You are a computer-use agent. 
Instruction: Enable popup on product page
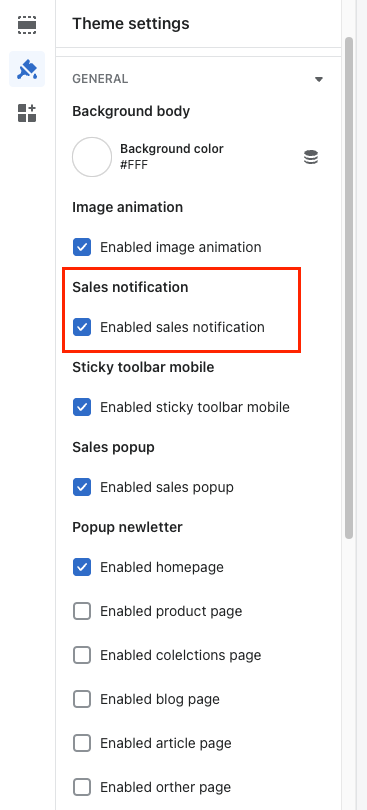pos(82,611)
